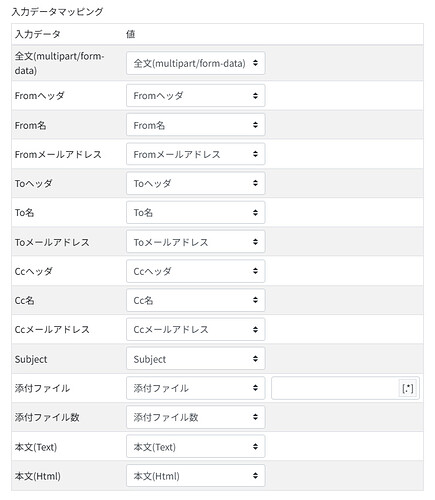The height and width of the screenshot is (500, 435).
Task: Open the Ccメールアドレス dropdown
Action: [x=196, y=330]
